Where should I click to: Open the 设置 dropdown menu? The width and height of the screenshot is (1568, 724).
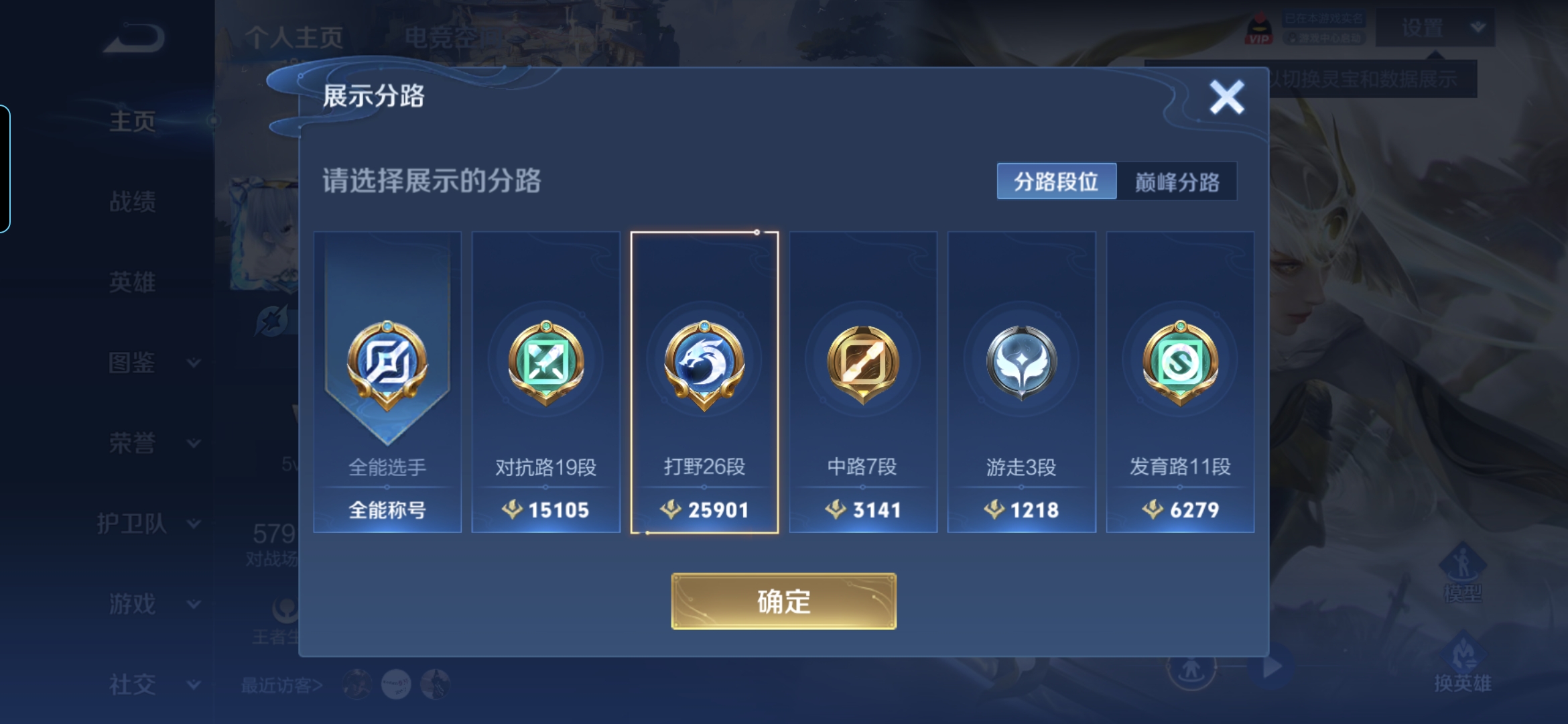[1435, 27]
